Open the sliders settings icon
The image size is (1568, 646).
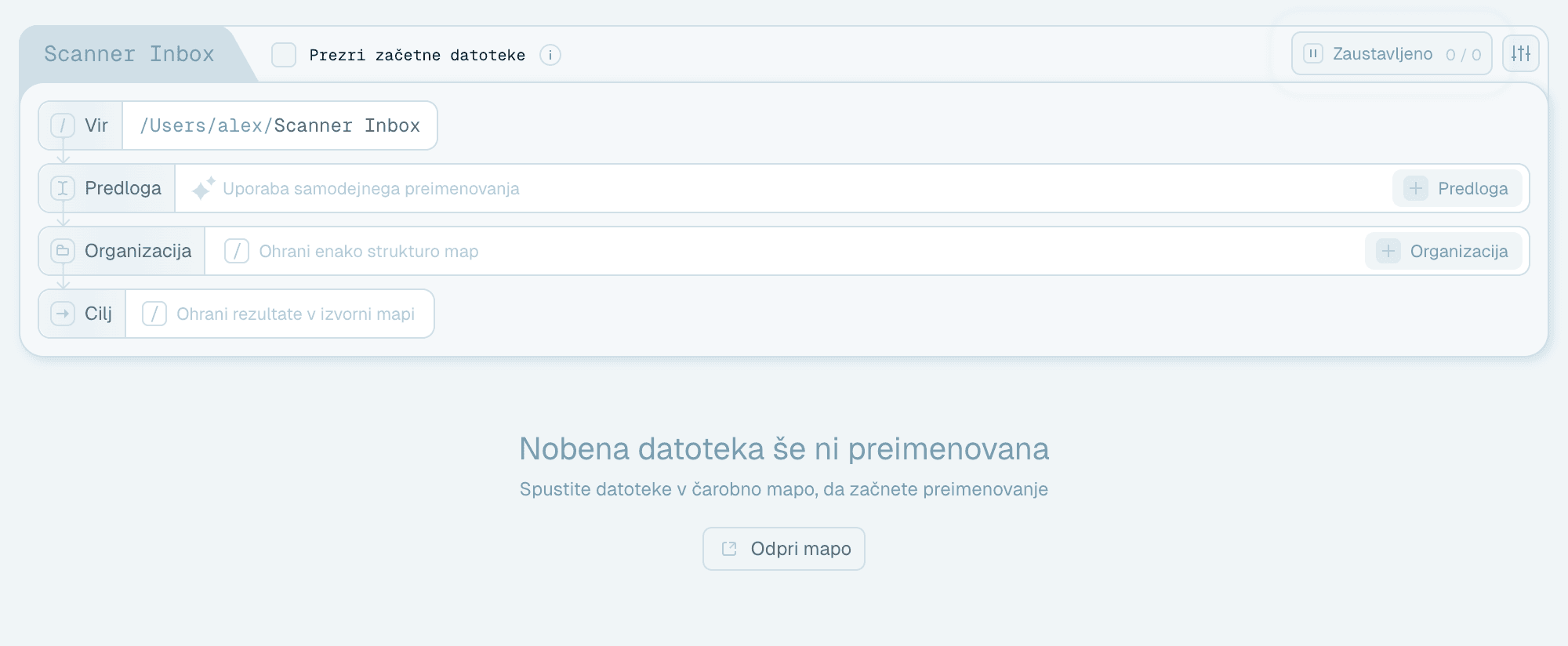(1521, 53)
